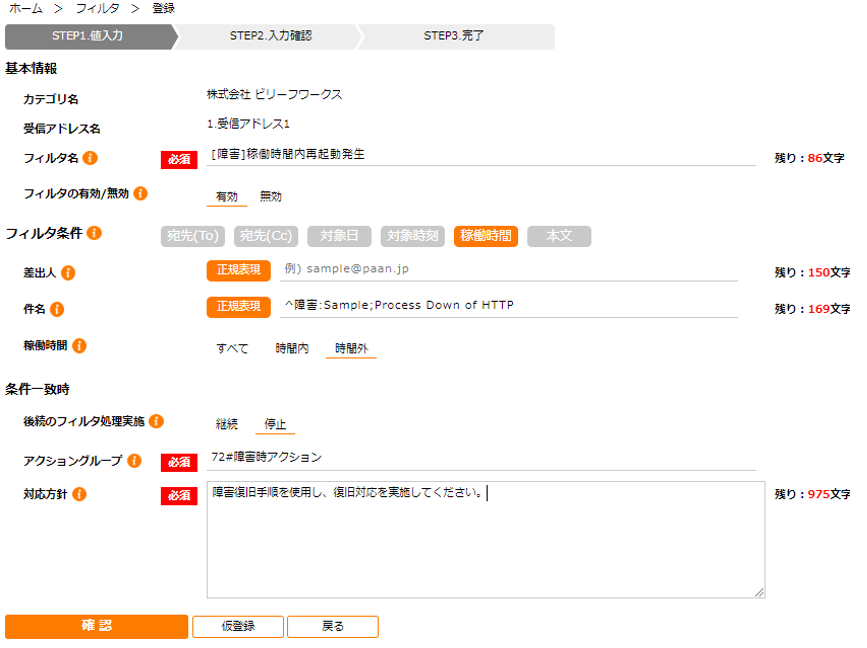
Task: Click inside the 対応方針 text area
Action: click(x=486, y=540)
